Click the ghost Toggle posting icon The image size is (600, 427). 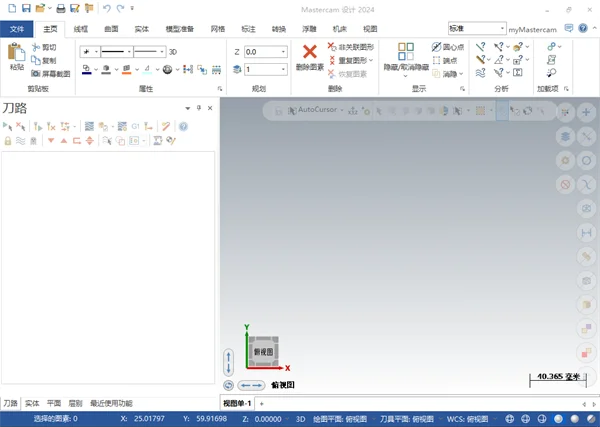[33, 141]
